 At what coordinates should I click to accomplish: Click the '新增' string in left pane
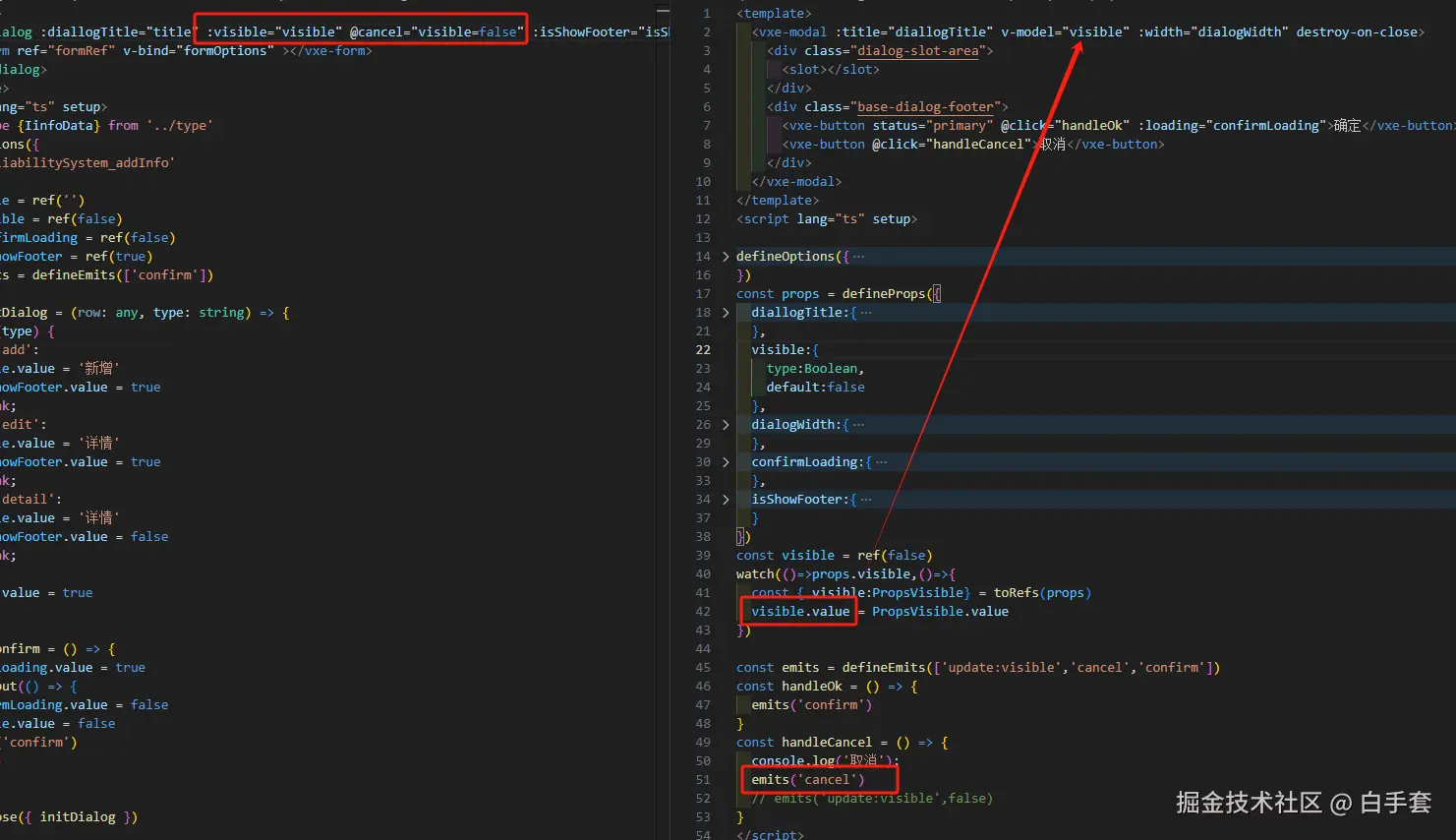click(x=99, y=369)
